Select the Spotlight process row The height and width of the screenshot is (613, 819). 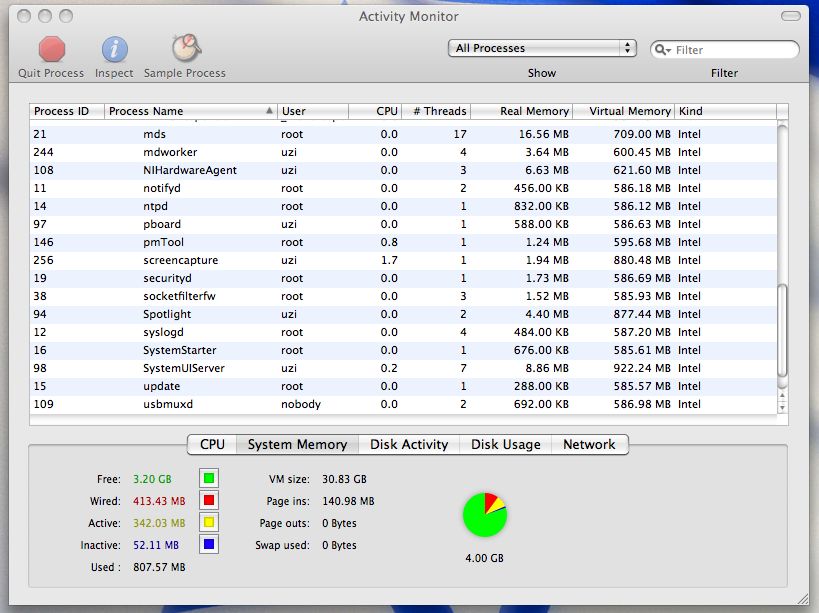[x=403, y=314]
